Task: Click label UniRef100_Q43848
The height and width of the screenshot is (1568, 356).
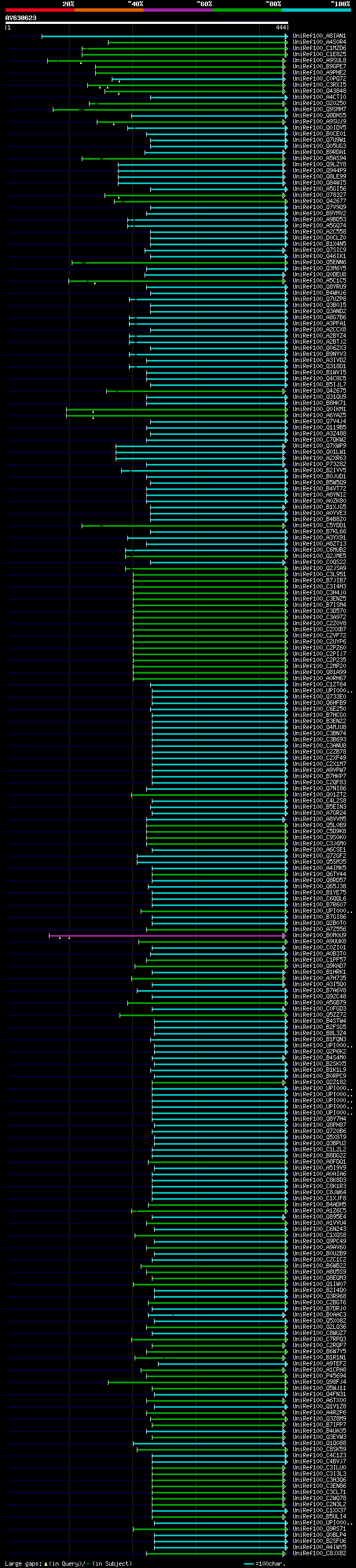Action: (x=319, y=91)
